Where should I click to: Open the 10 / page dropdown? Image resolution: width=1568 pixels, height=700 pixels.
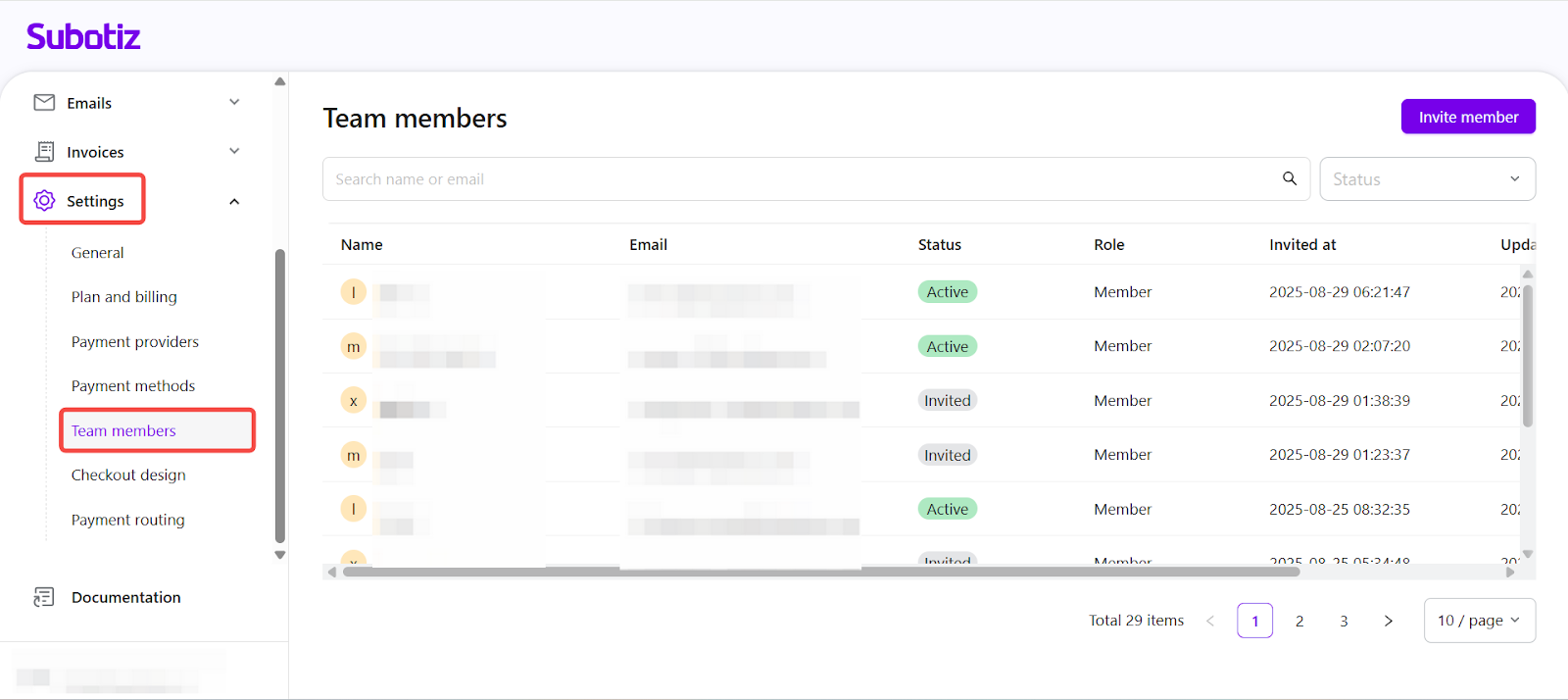click(1479, 621)
